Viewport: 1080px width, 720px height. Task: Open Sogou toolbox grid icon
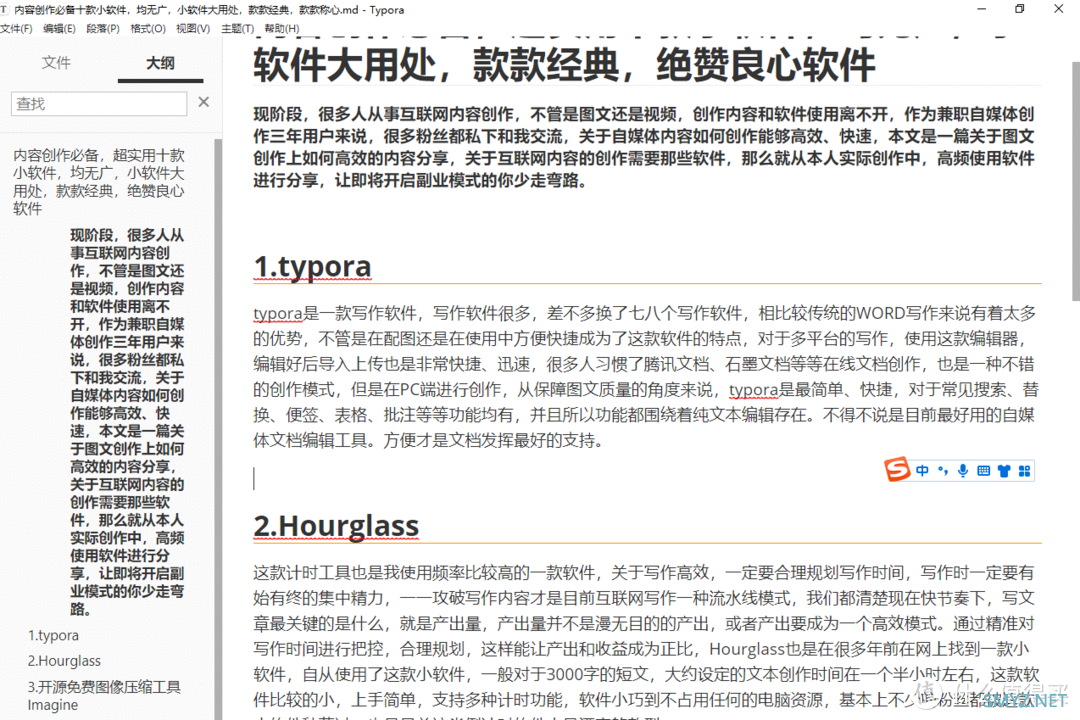click(x=1025, y=471)
